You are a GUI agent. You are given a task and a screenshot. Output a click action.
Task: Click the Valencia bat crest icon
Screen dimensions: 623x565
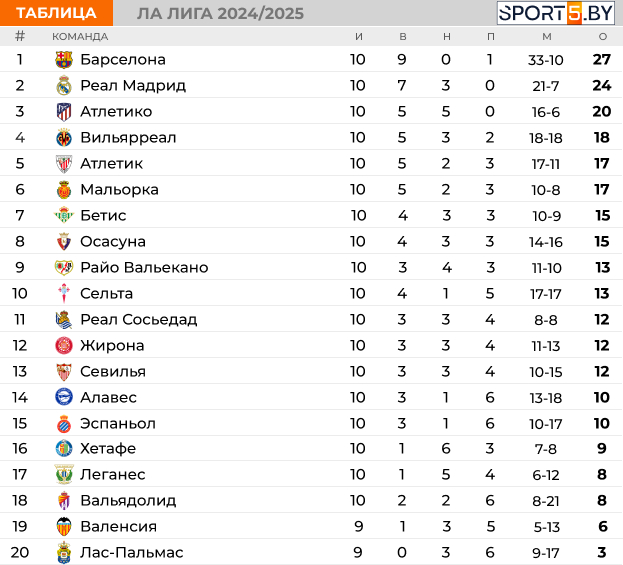[64, 526]
